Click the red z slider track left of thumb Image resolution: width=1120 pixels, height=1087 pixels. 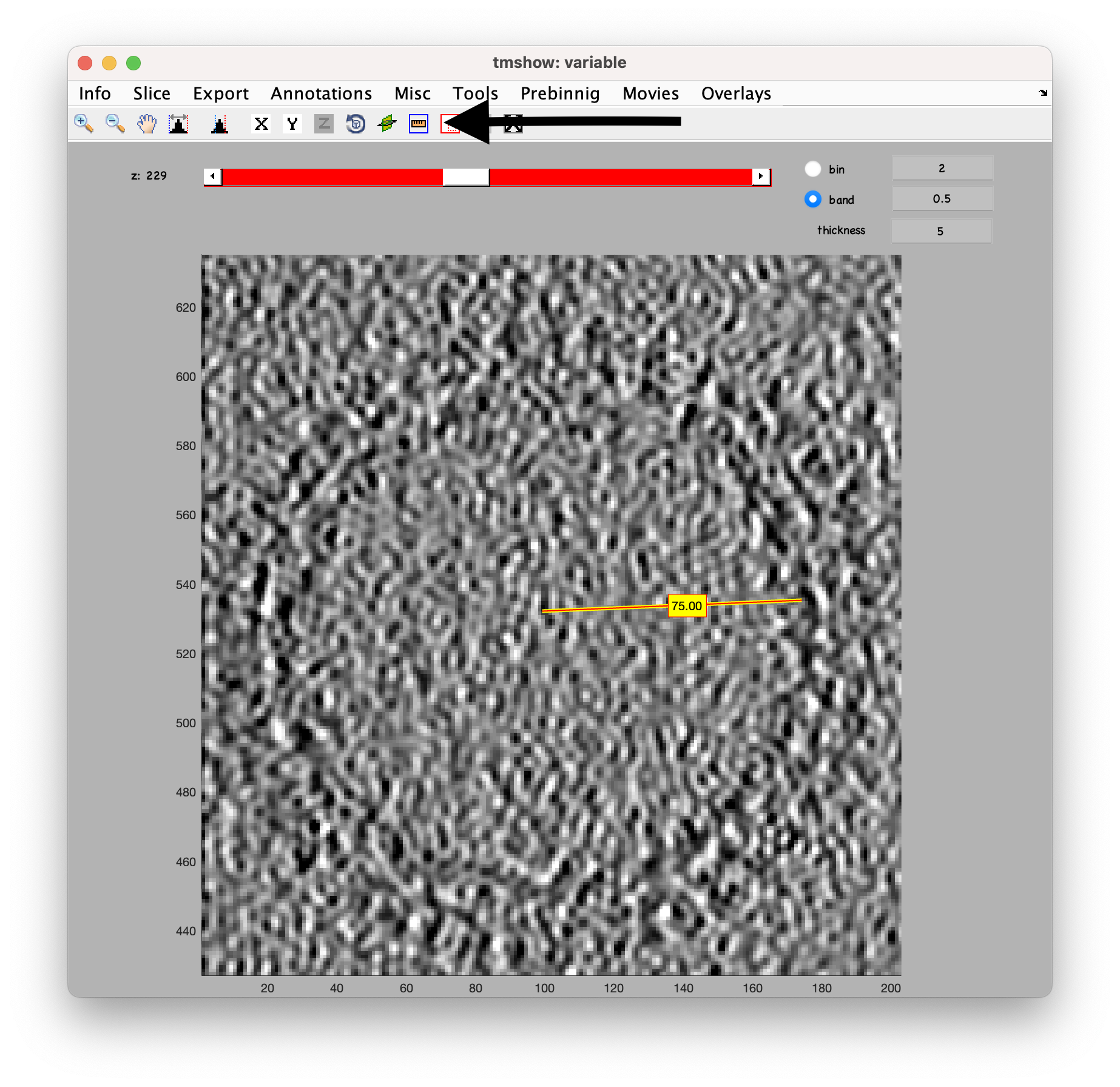click(x=332, y=177)
